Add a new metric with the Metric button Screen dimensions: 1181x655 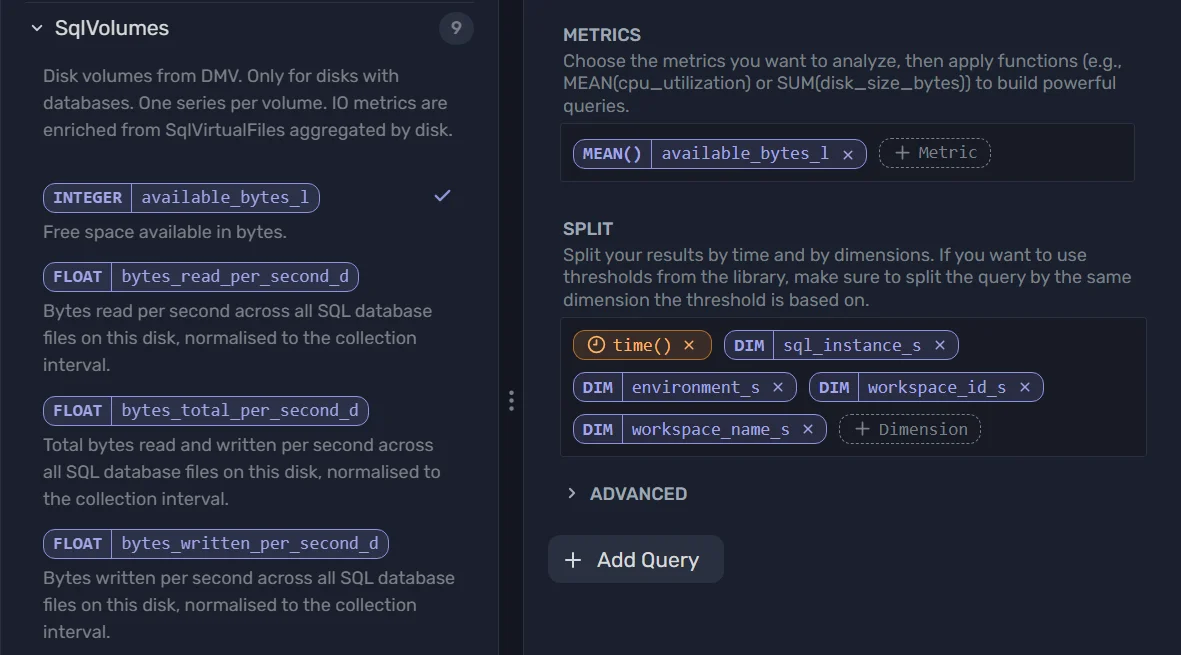[934, 152]
